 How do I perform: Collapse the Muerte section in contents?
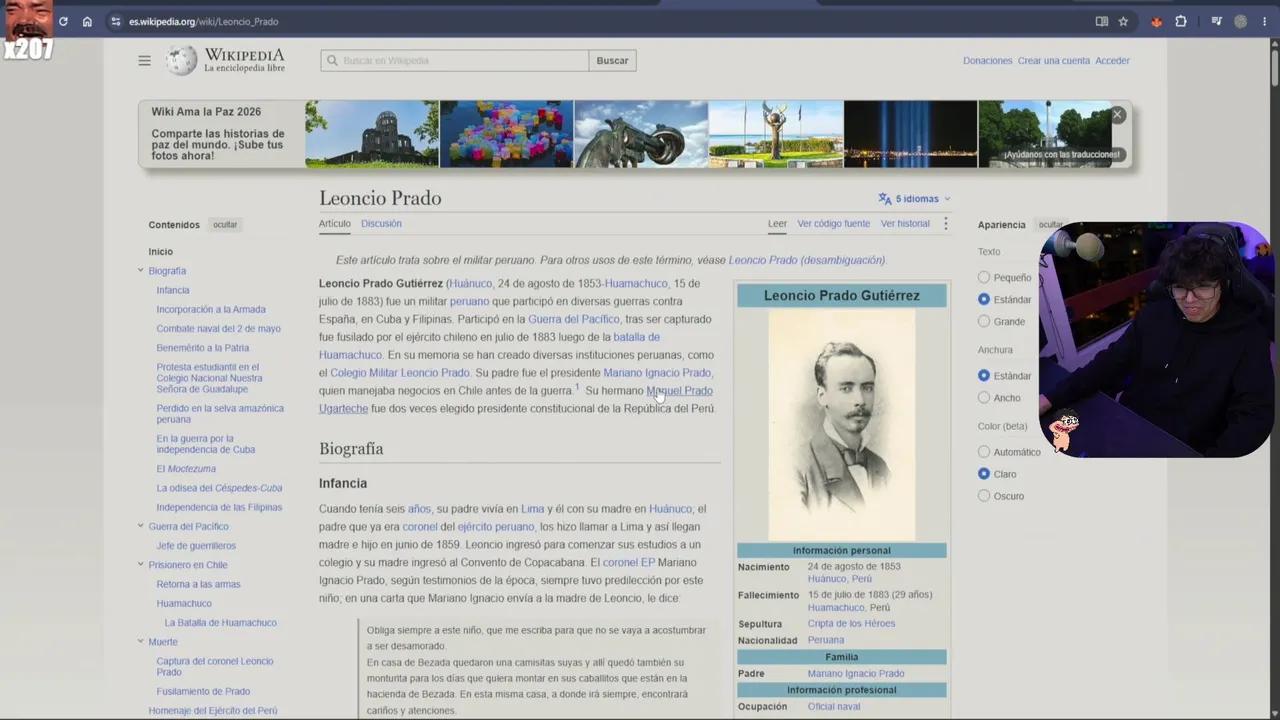[x=141, y=642]
